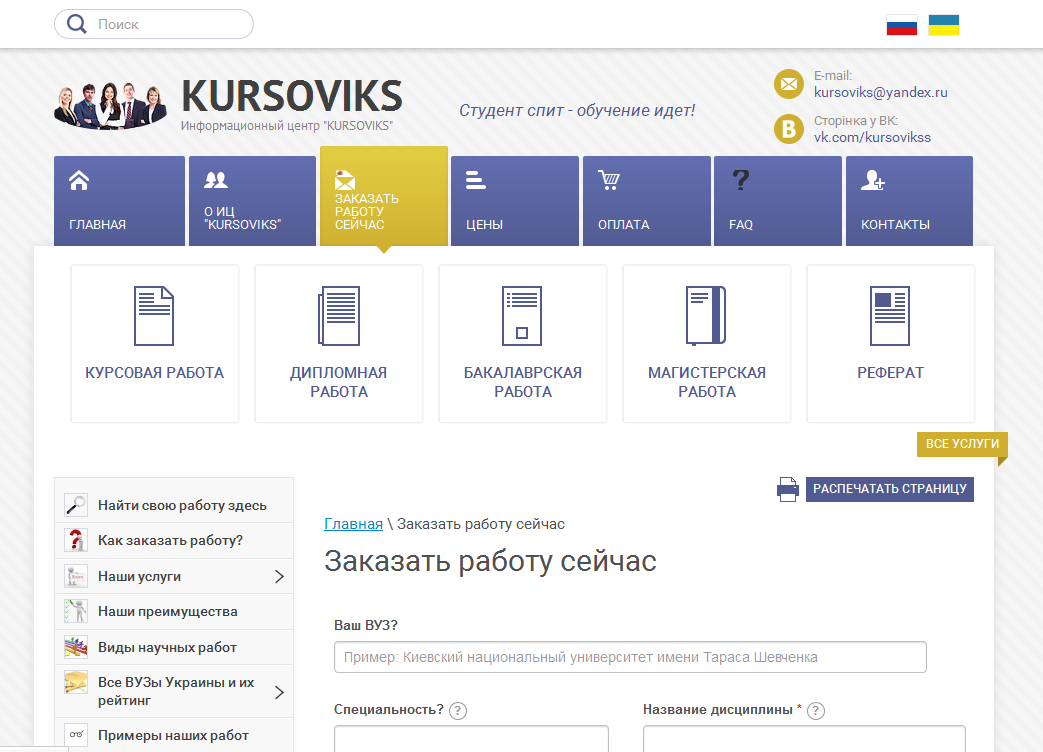
Task: Switch to Russian flag language
Action: [901, 25]
